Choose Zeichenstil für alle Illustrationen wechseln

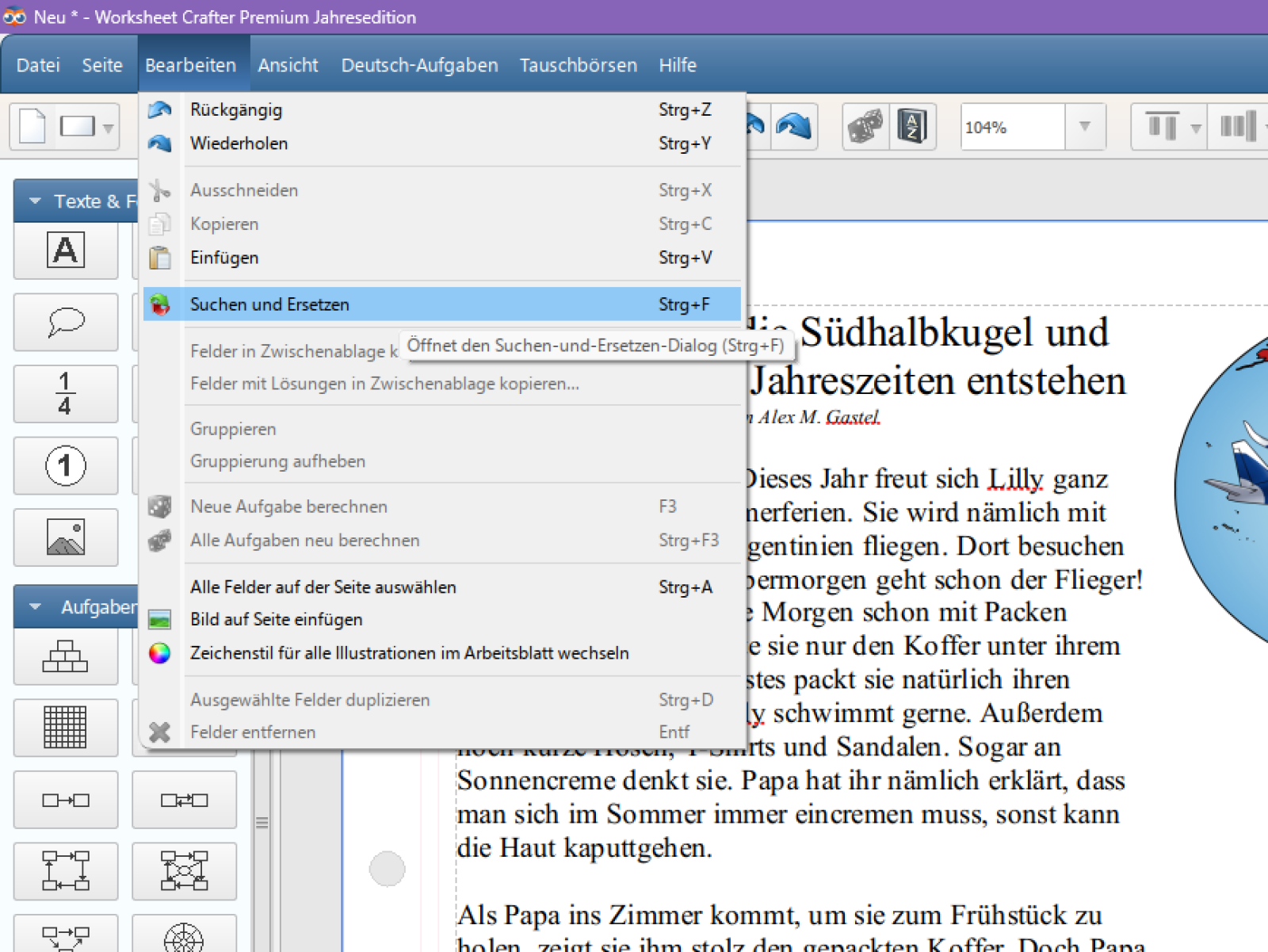click(x=409, y=653)
